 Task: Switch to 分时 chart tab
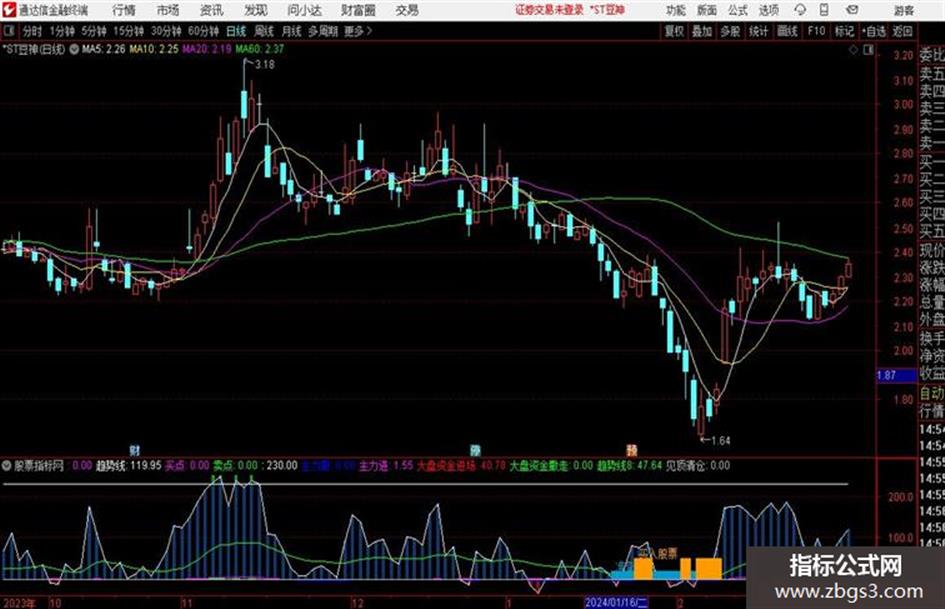point(33,31)
